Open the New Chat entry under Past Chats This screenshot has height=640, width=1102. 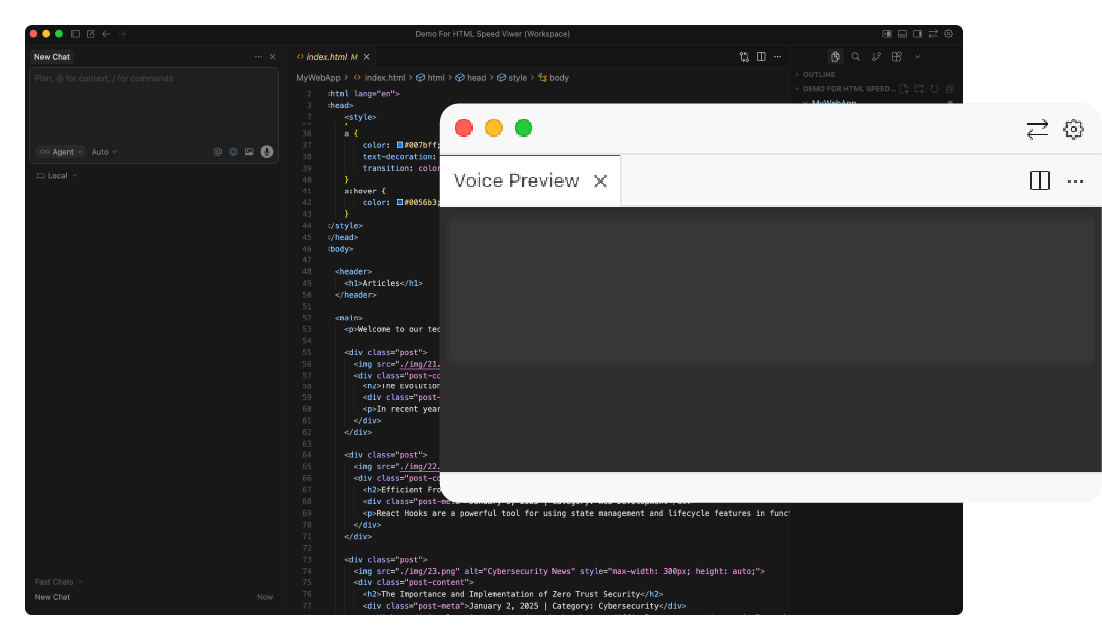click(x=53, y=597)
